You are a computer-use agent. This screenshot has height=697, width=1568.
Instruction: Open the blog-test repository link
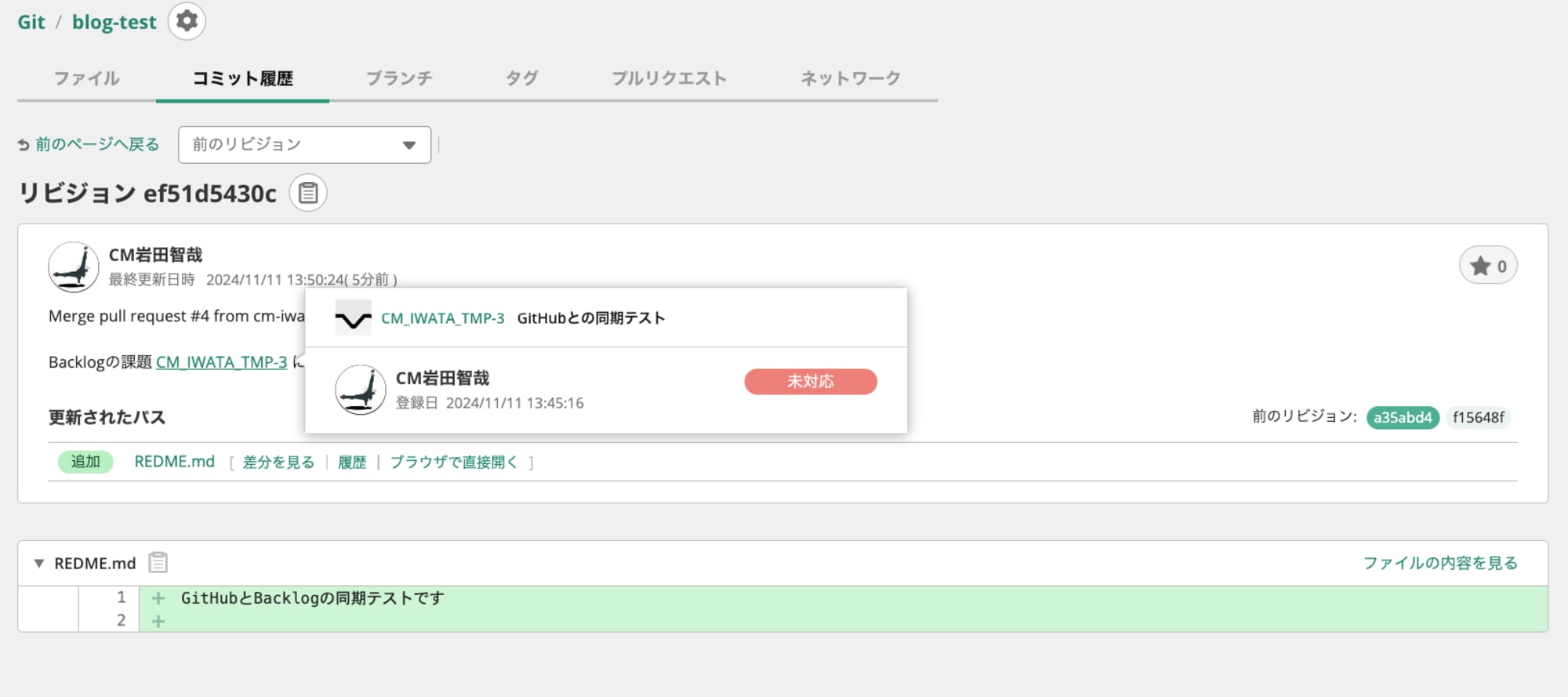tap(114, 22)
